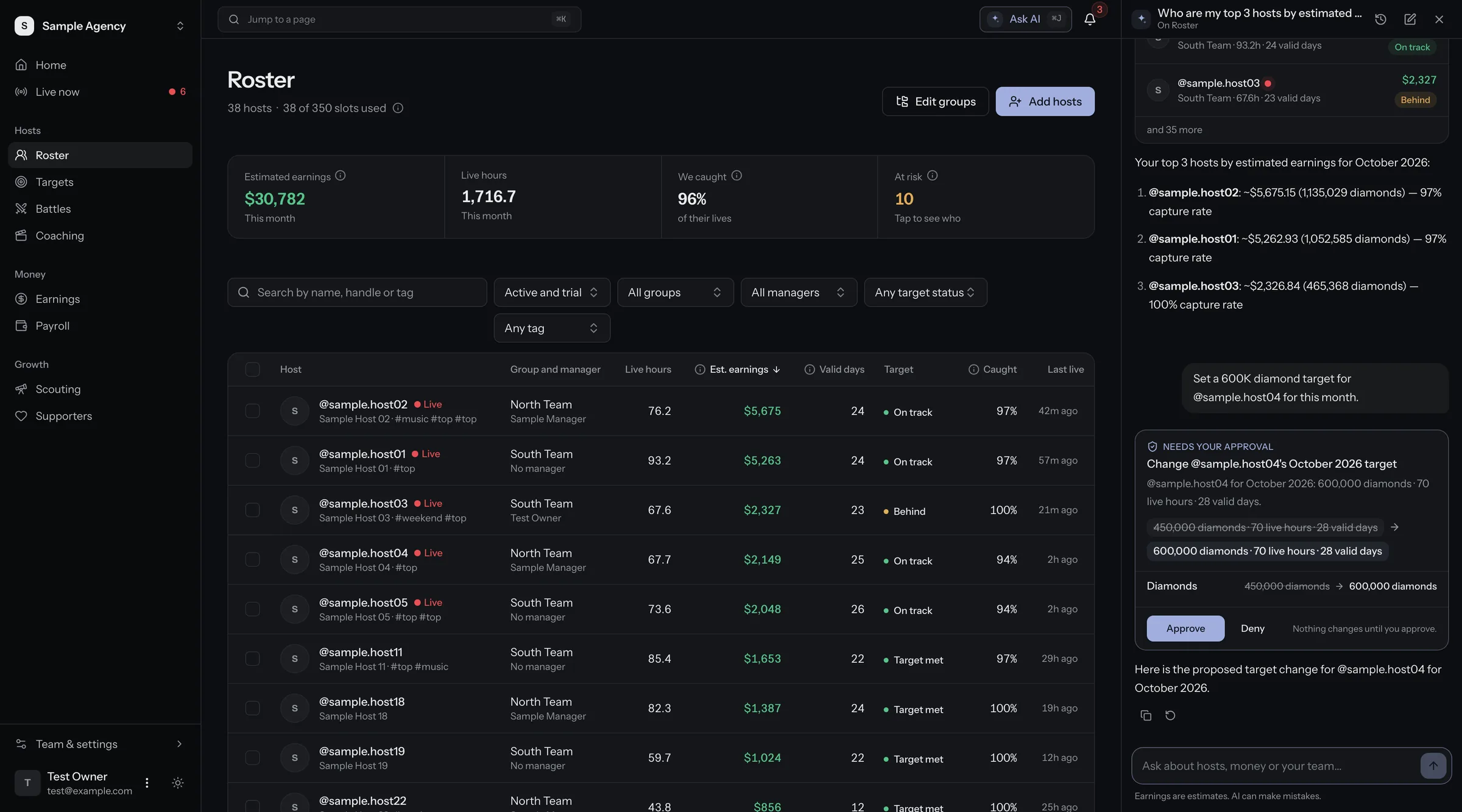Click the Est. earnings column info icon
1462x812 pixels.
pyautogui.click(x=700, y=369)
